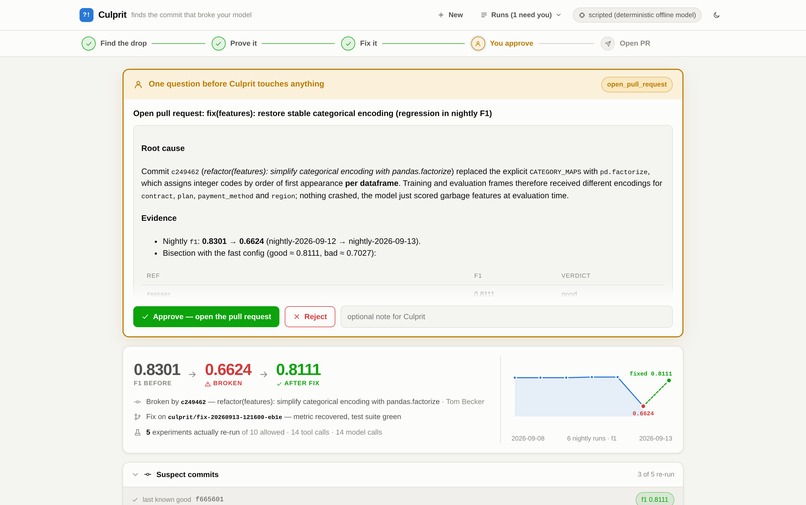Image resolution: width=806 pixels, height=505 pixels.
Task: Click the branch icon beside Fix on
Action: [x=137, y=417]
